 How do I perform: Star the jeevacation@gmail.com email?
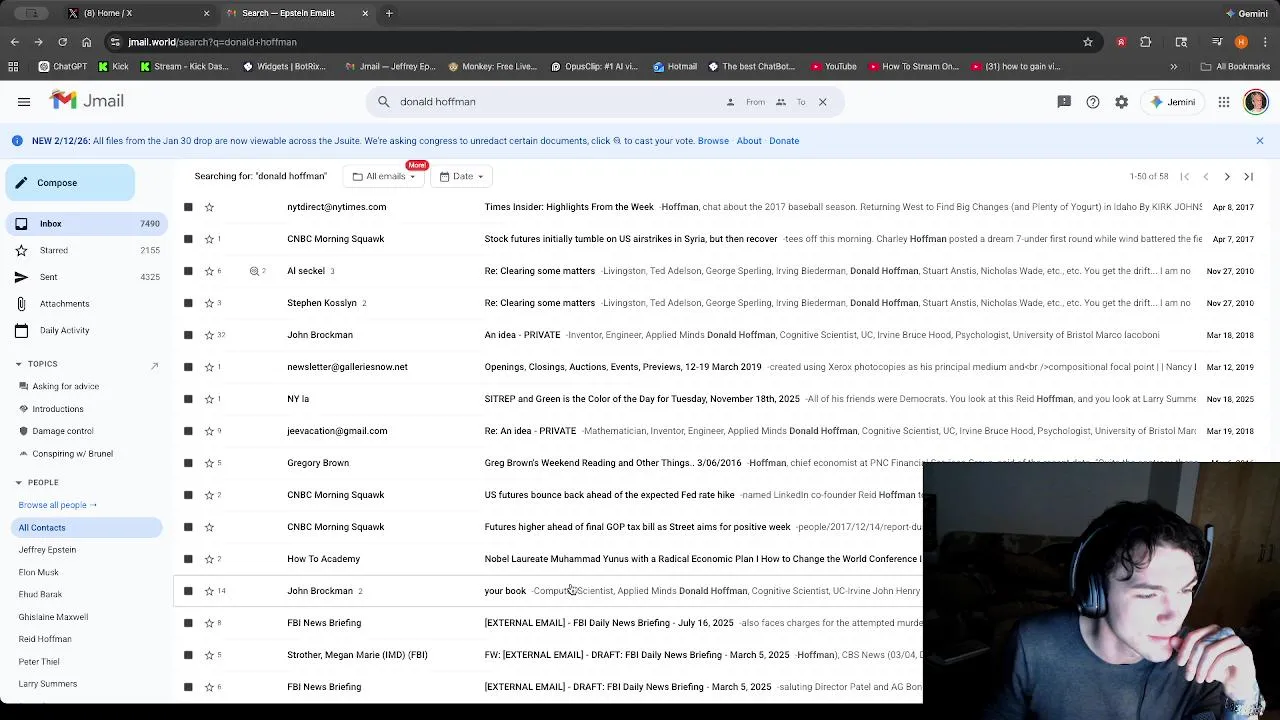pyautogui.click(x=209, y=431)
